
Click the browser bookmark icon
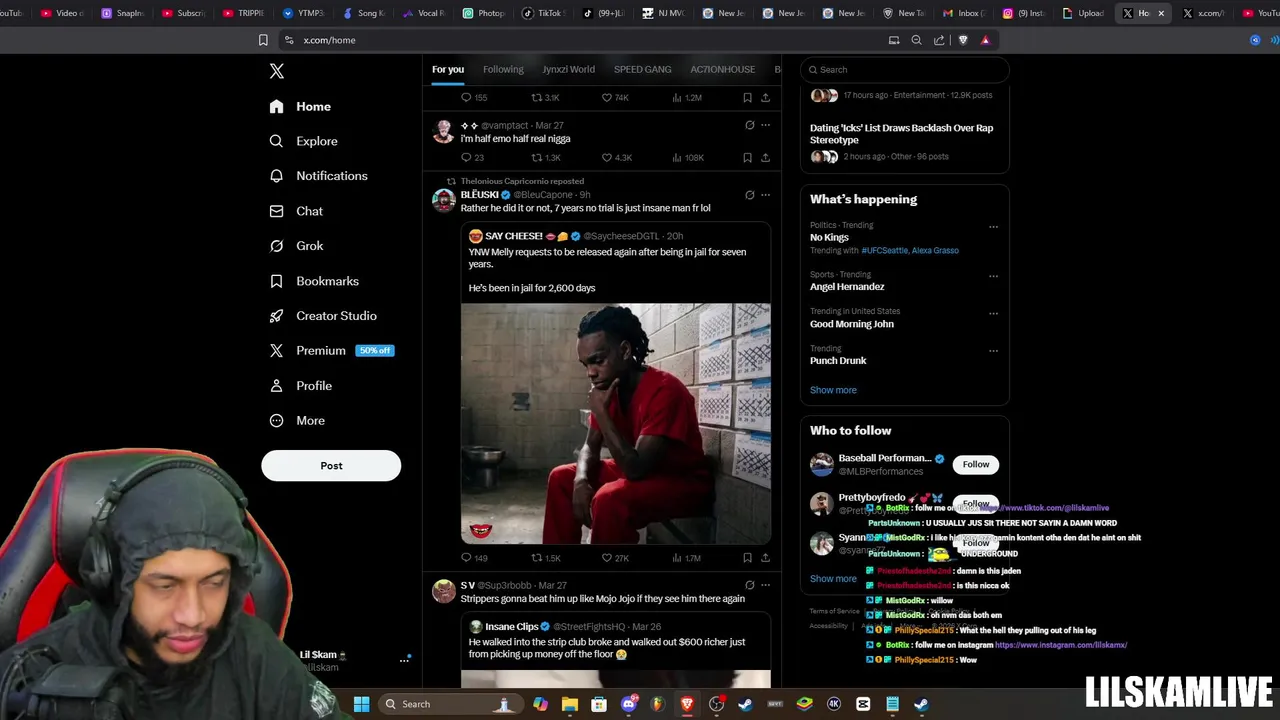tap(263, 40)
